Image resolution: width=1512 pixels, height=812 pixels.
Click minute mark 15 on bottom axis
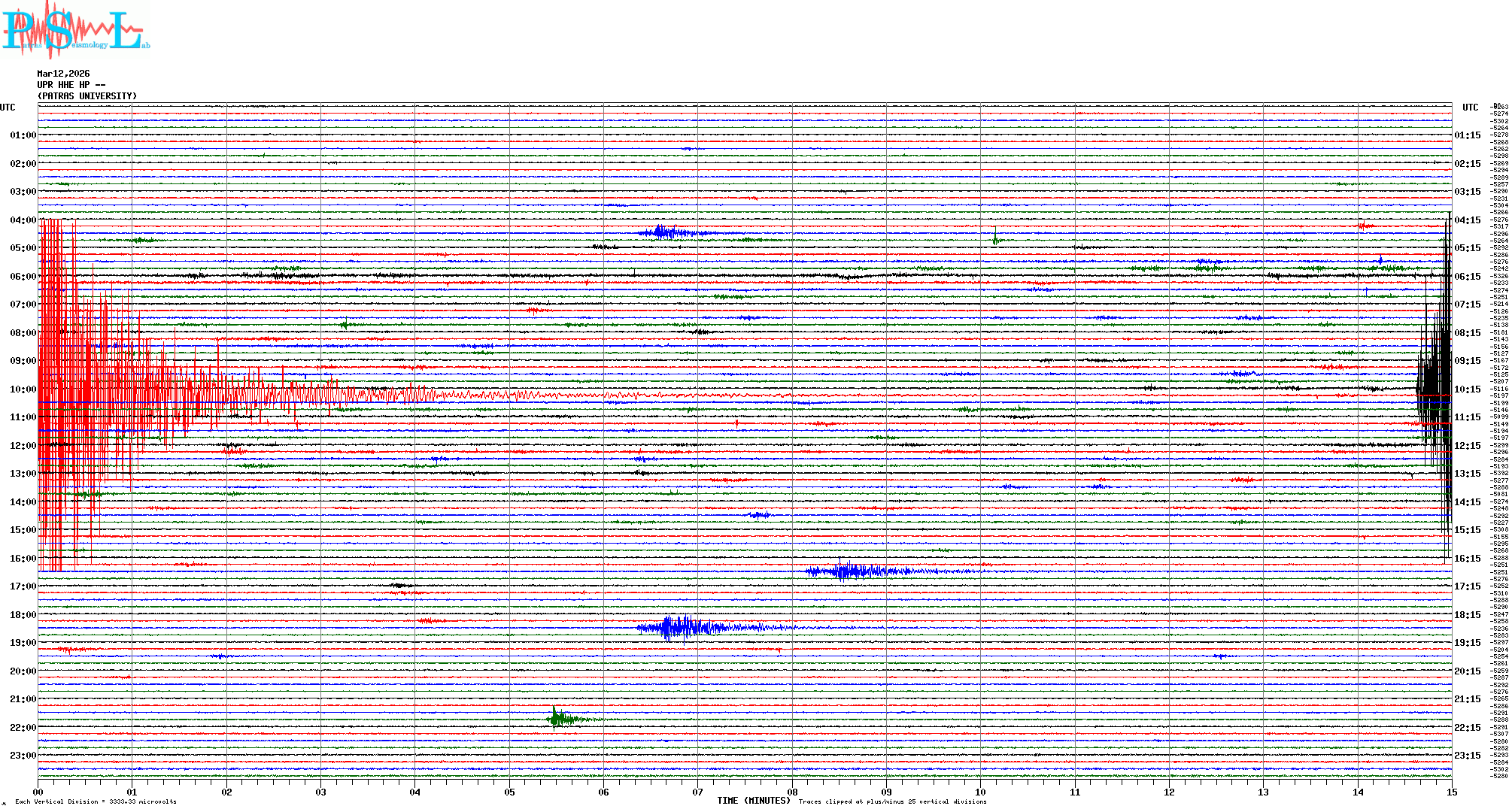pos(1452,792)
